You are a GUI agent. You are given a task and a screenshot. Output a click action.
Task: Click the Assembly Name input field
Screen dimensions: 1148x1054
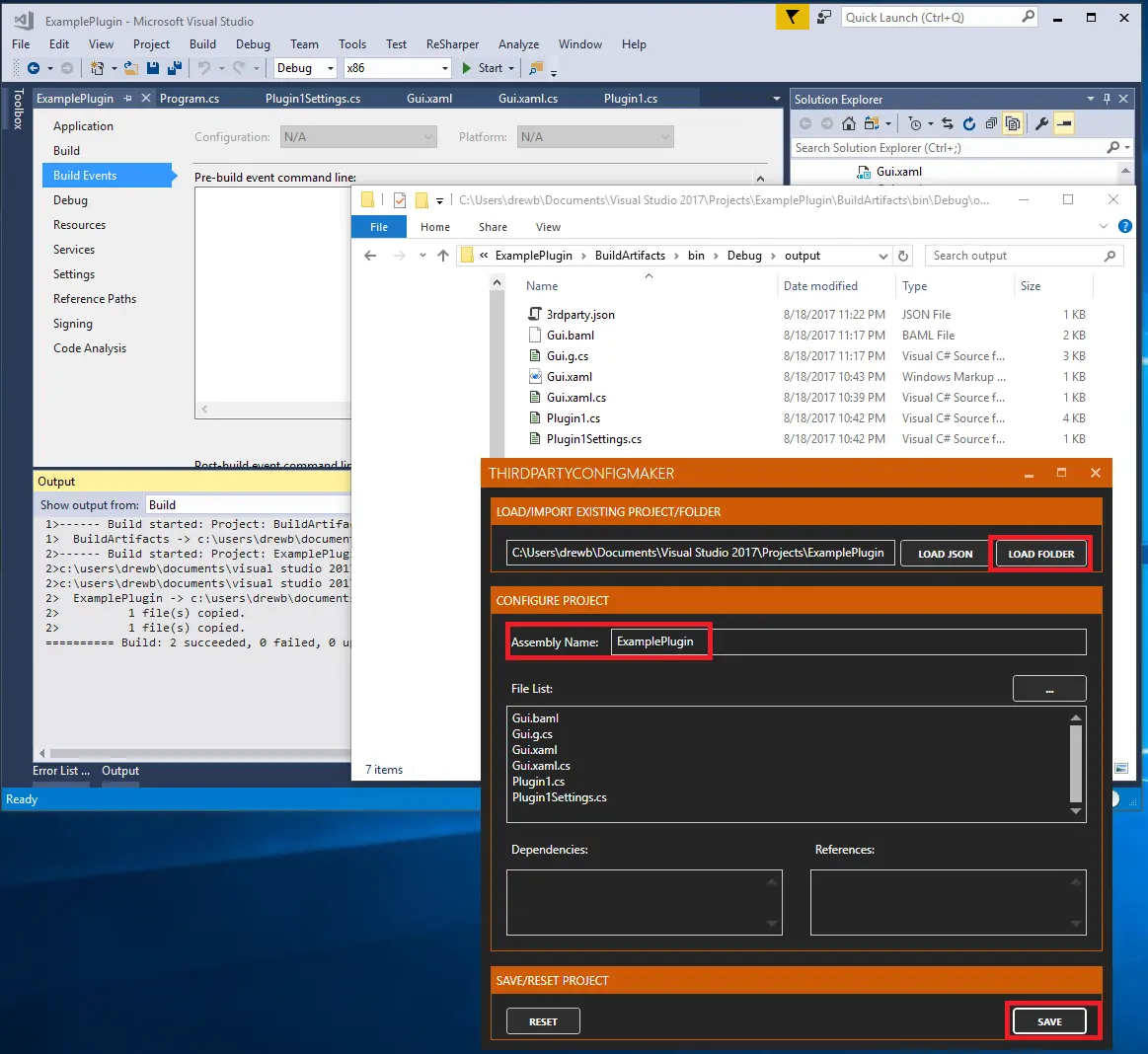[x=849, y=641]
